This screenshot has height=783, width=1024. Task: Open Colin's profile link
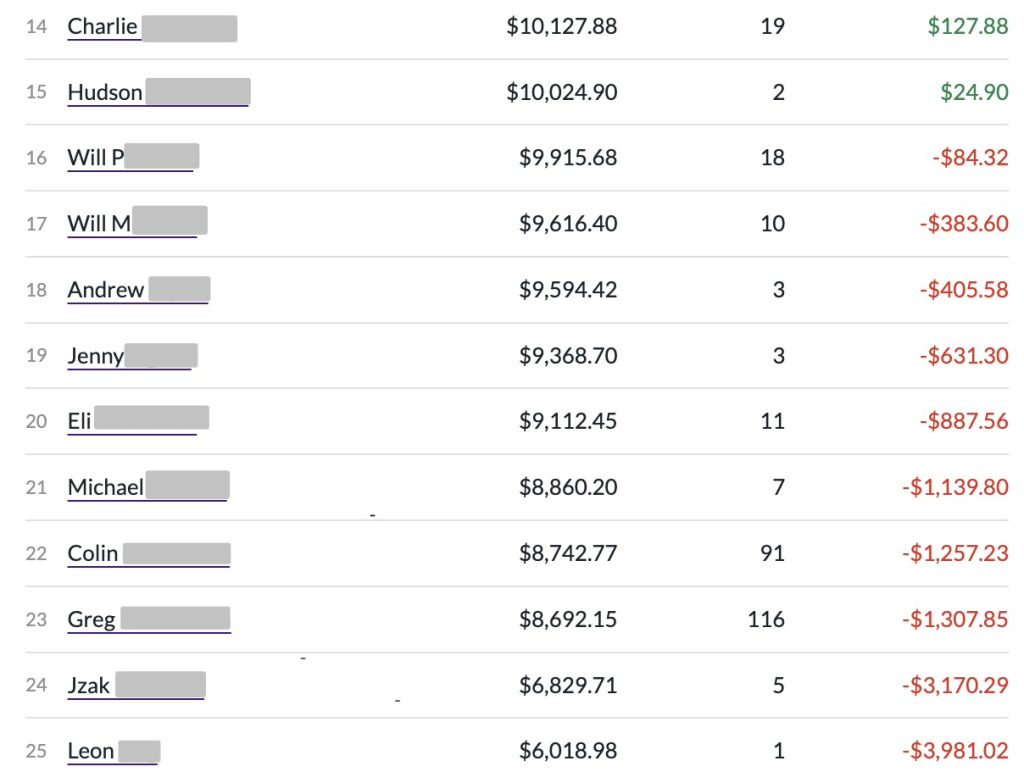(93, 554)
